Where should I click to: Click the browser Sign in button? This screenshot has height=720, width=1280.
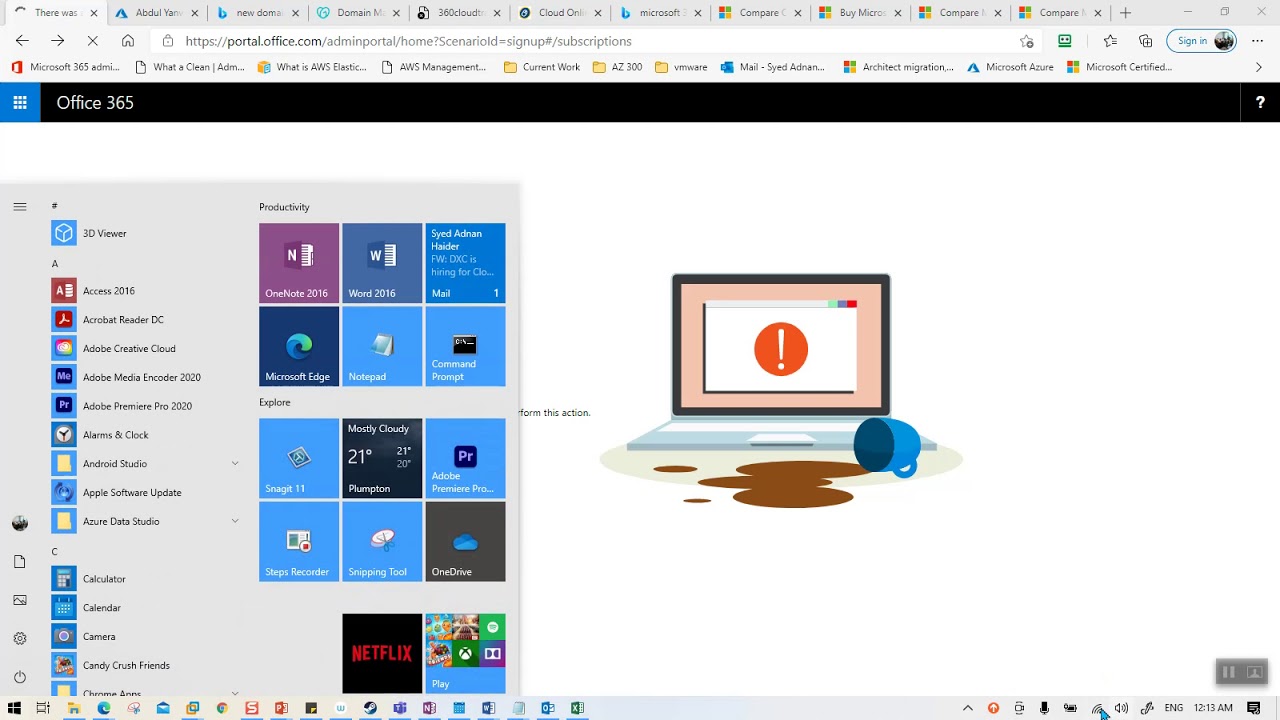tap(1201, 41)
